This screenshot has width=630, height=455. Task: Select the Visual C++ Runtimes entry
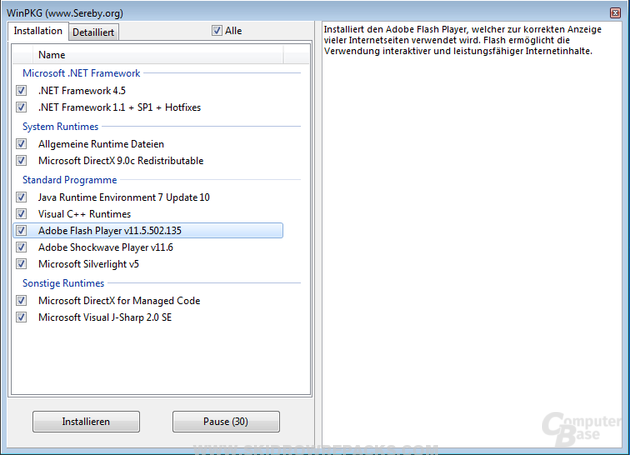click(x=84, y=214)
